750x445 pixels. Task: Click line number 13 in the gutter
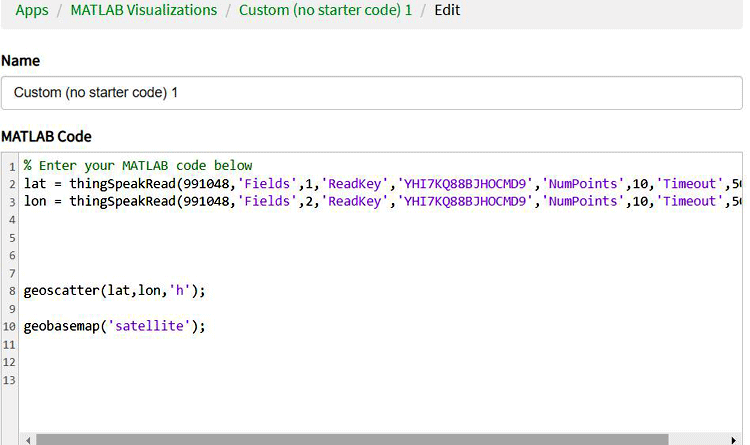point(9,380)
